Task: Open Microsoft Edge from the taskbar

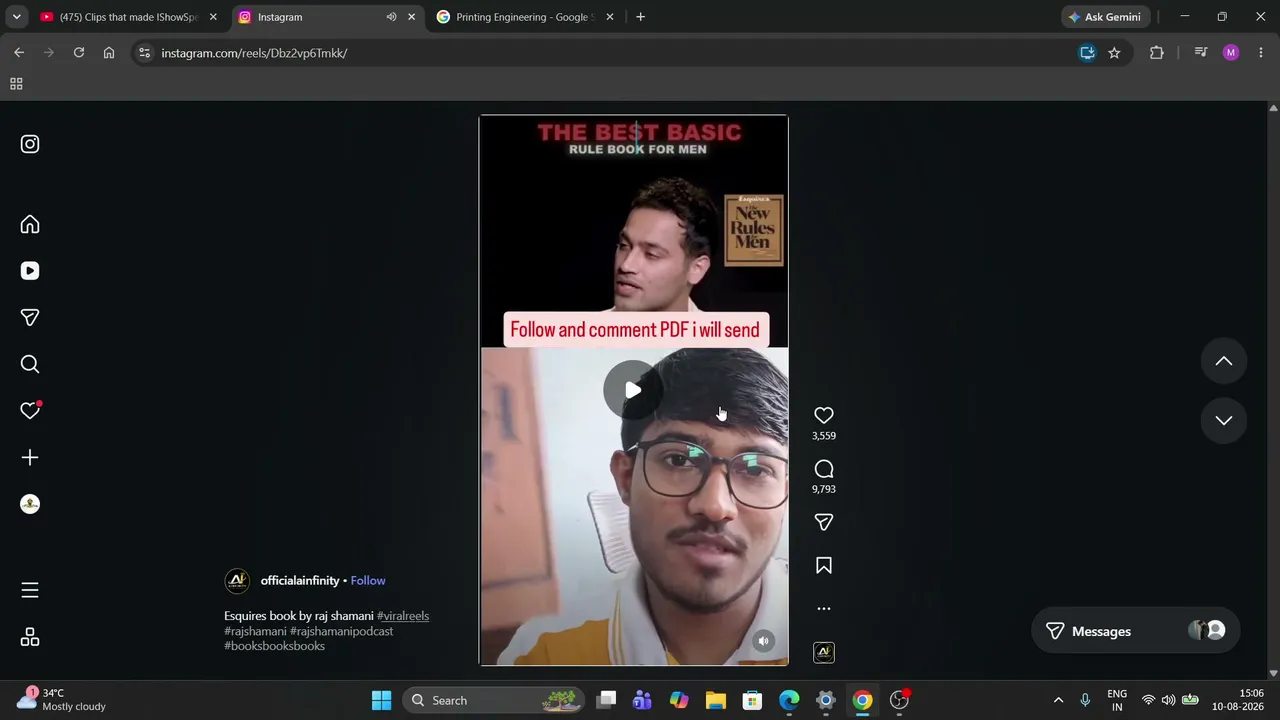Action: point(789,700)
